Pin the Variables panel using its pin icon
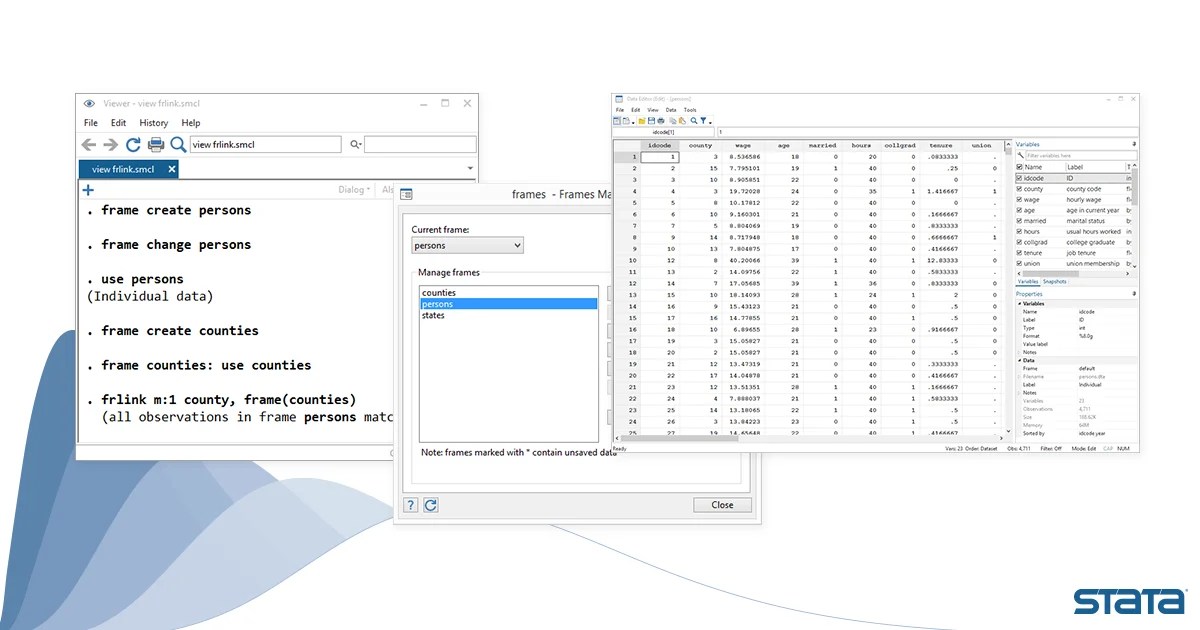 pos(1134,143)
